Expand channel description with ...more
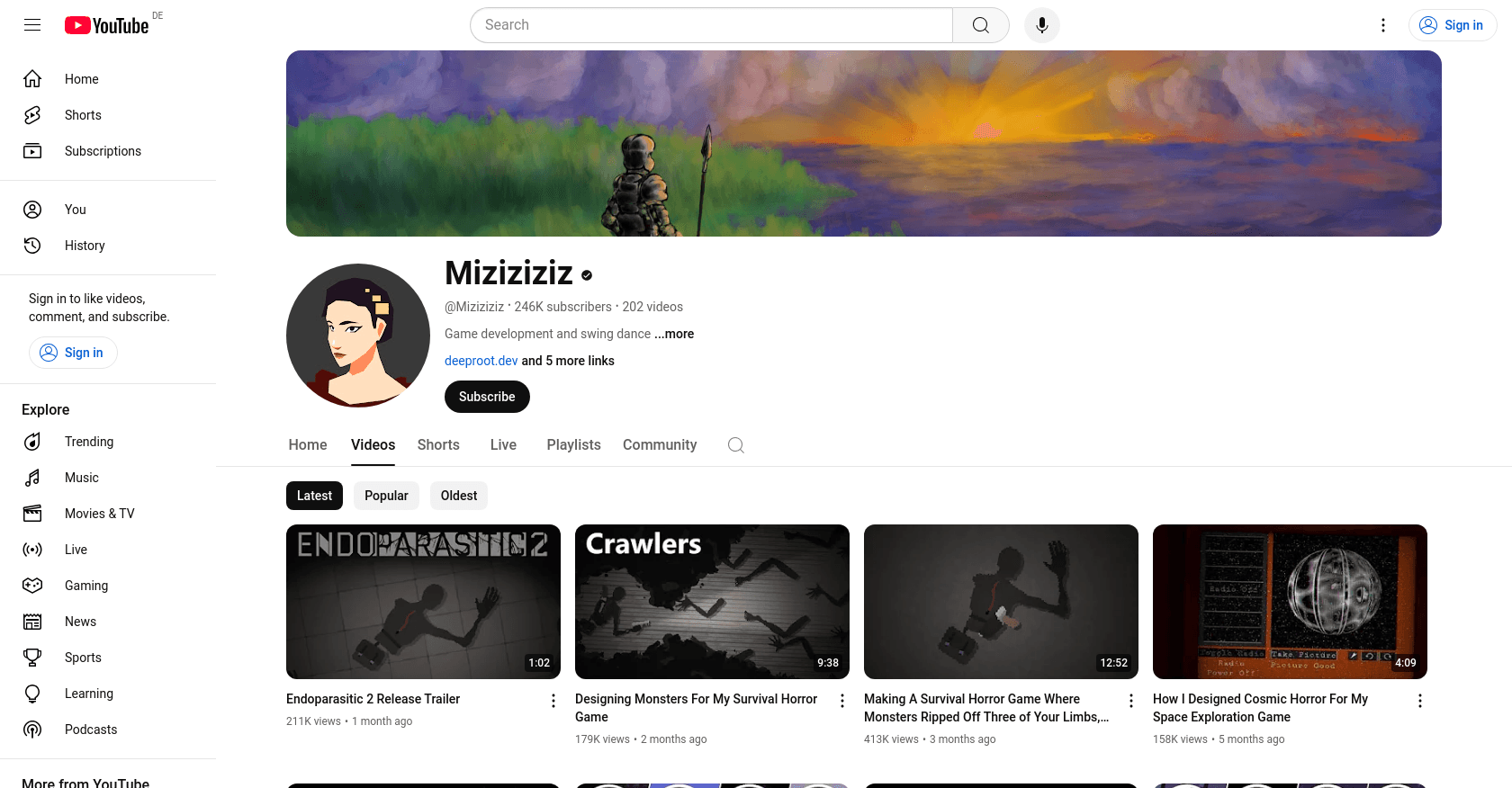This screenshot has height=788, width=1512. point(674,334)
